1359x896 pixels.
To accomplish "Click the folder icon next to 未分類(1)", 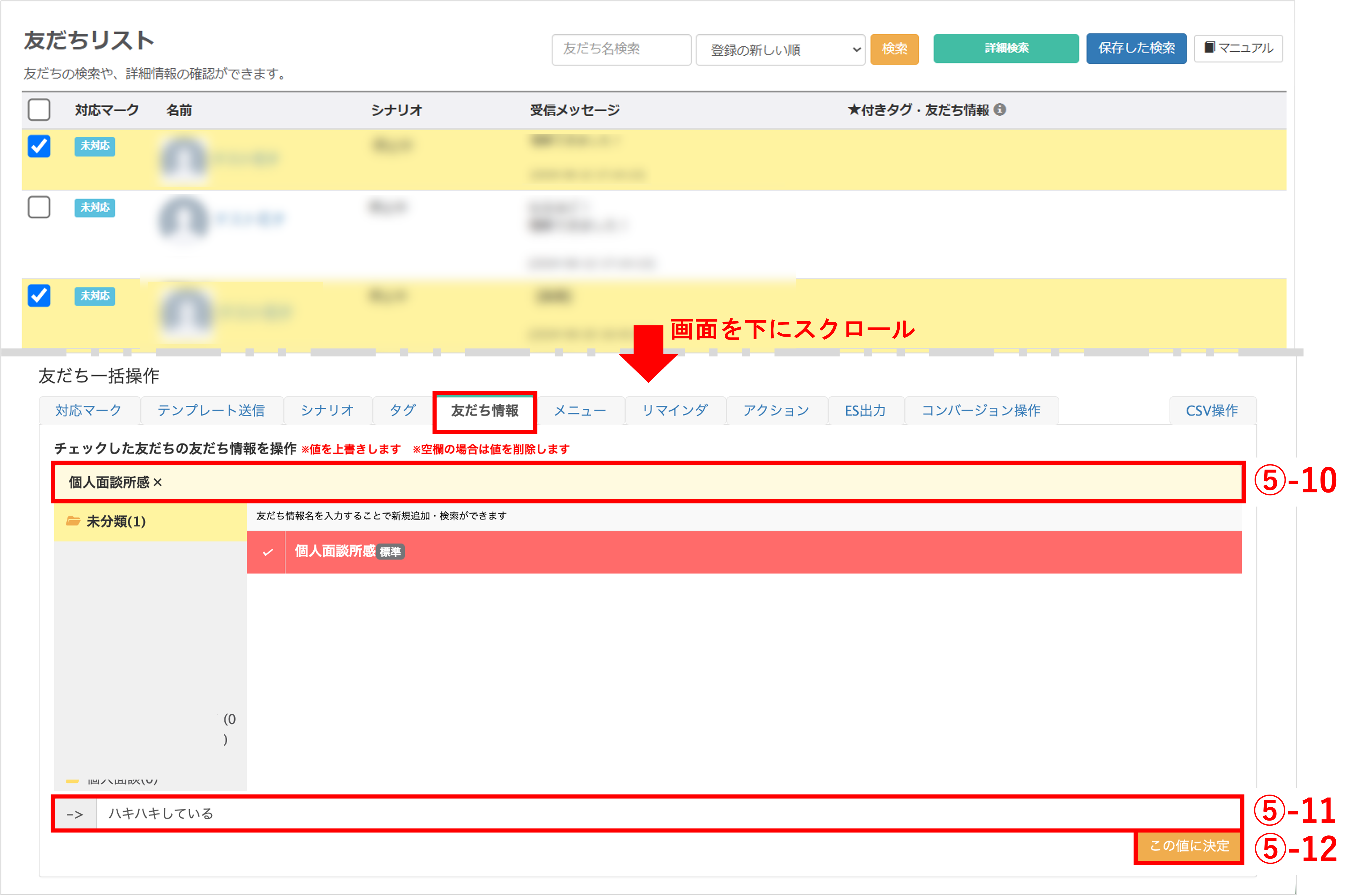I will tap(73, 521).
